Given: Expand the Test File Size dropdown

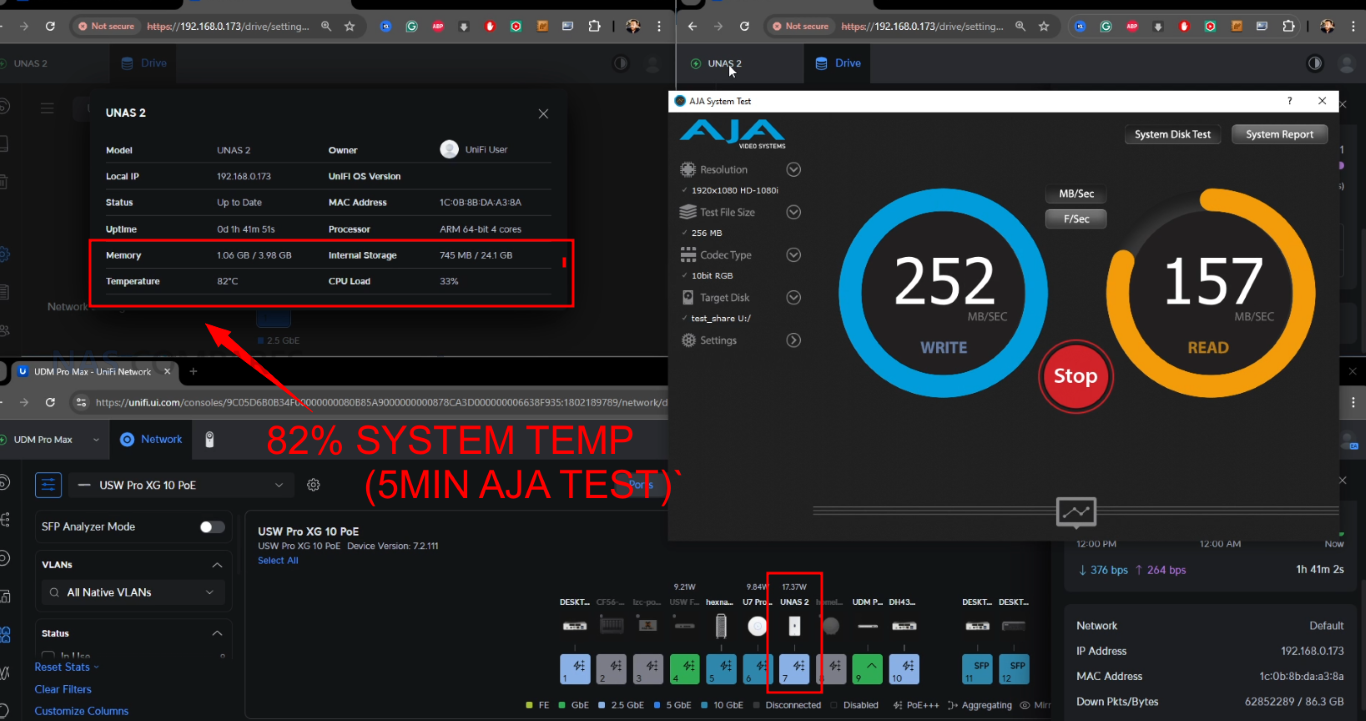Looking at the screenshot, I should click(x=794, y=212).
